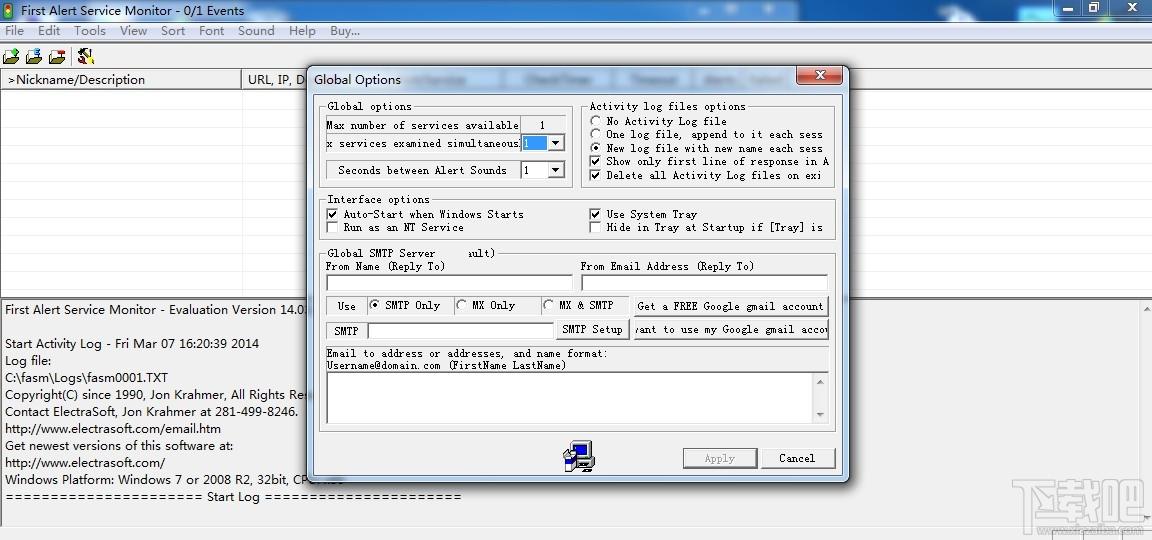Click the SMTP server text field
The width and height of the screenshot is (1152, 540).
pyautogui.click(x=461, y=331)
